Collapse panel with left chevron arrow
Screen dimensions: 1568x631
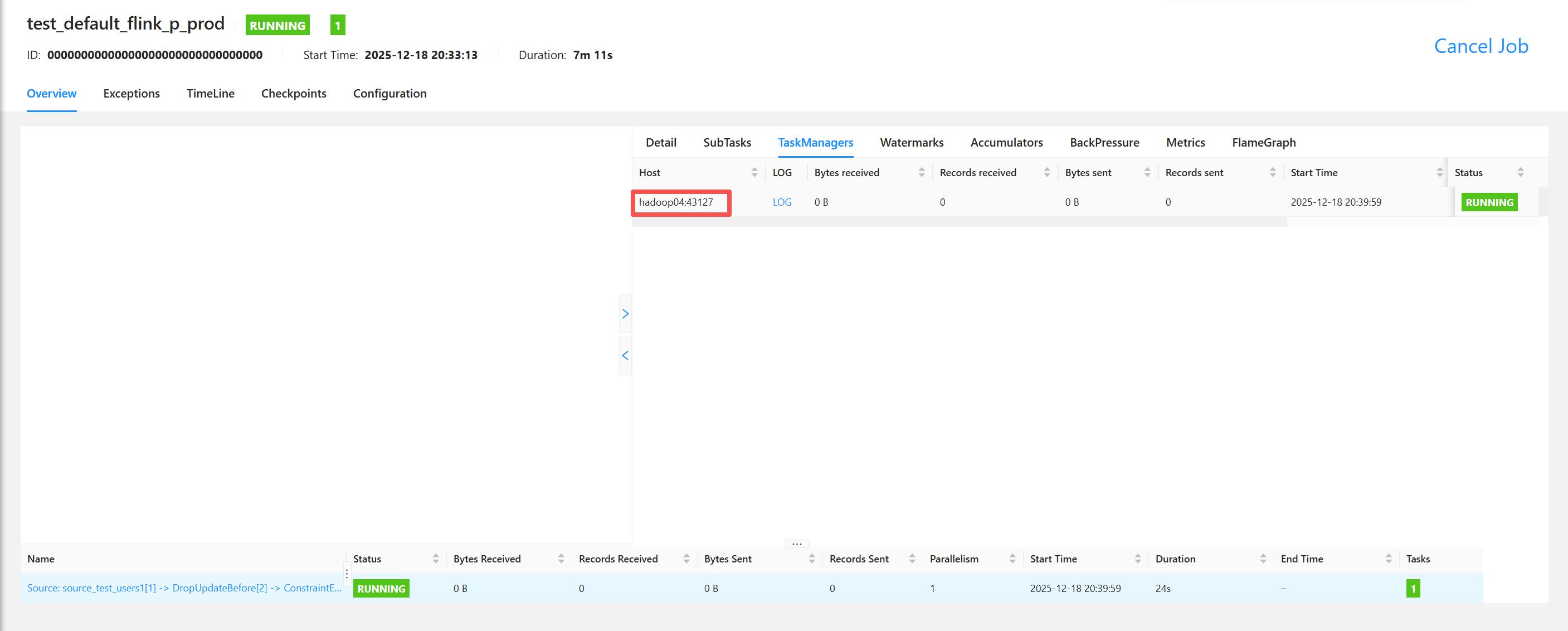click(625, 355)
